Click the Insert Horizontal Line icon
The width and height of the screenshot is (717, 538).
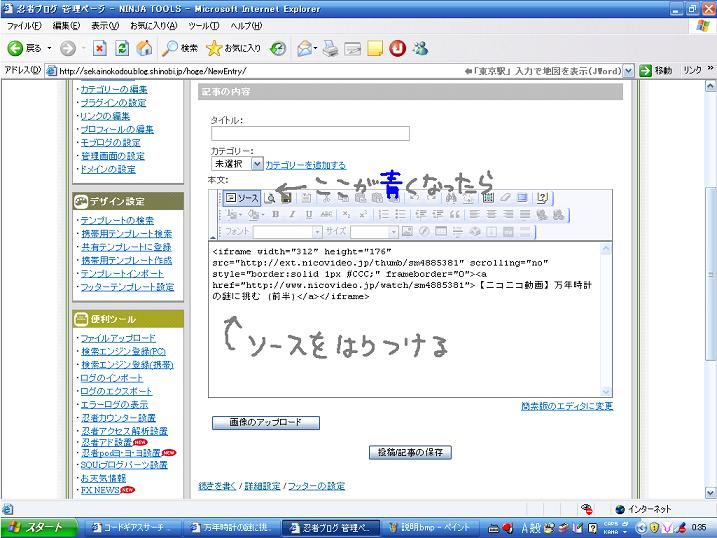(458, 231)
